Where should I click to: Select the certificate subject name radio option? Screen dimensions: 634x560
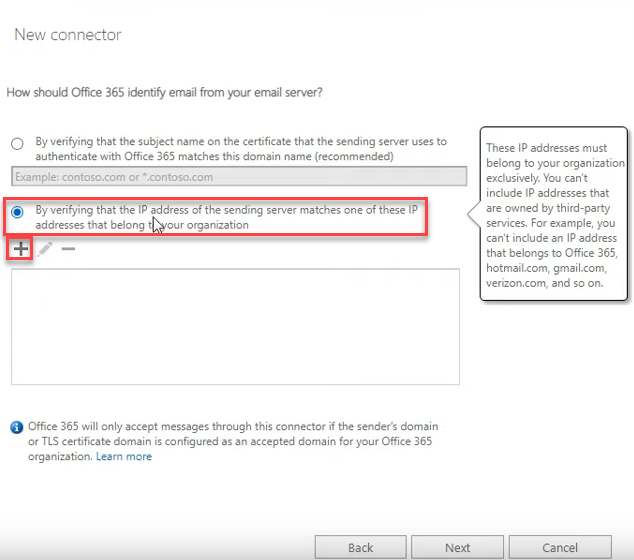pos(17,144)
